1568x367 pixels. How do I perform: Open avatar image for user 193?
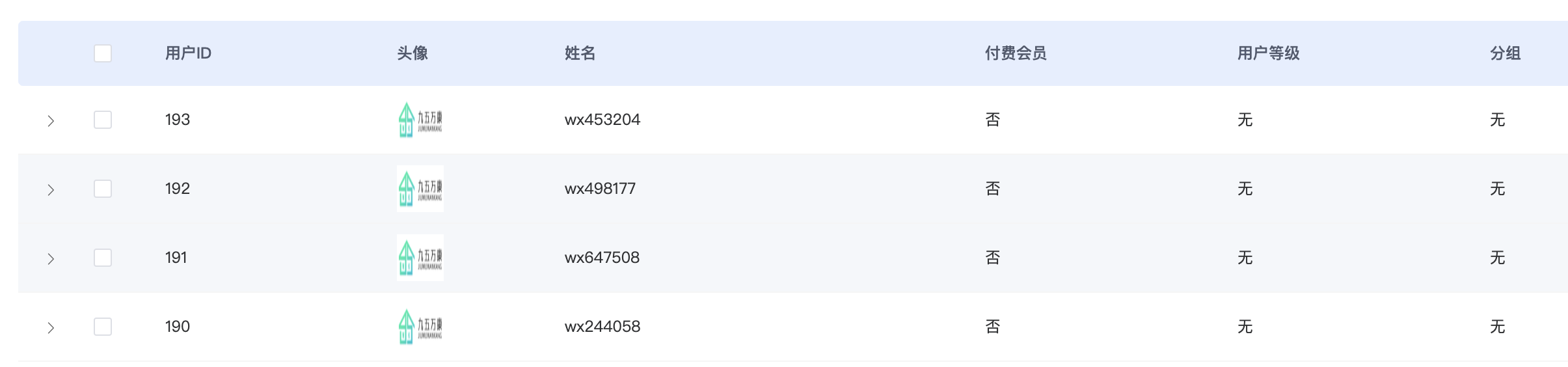point(420,120)
